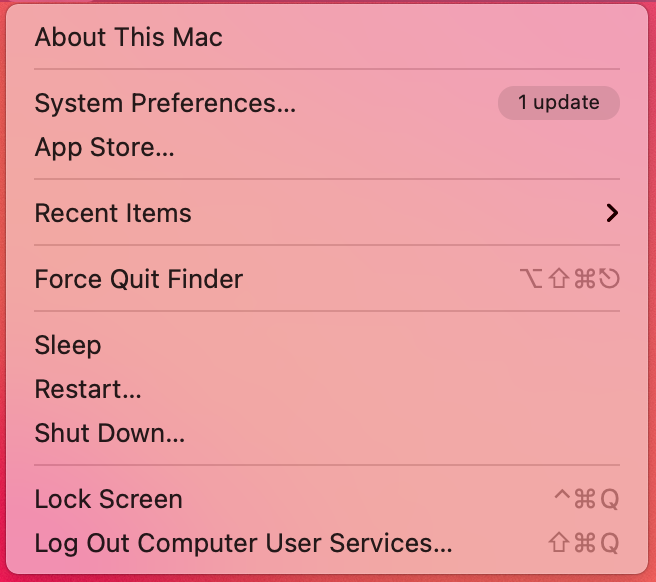Choose Force Quit Finder

(x=138, y=279)
